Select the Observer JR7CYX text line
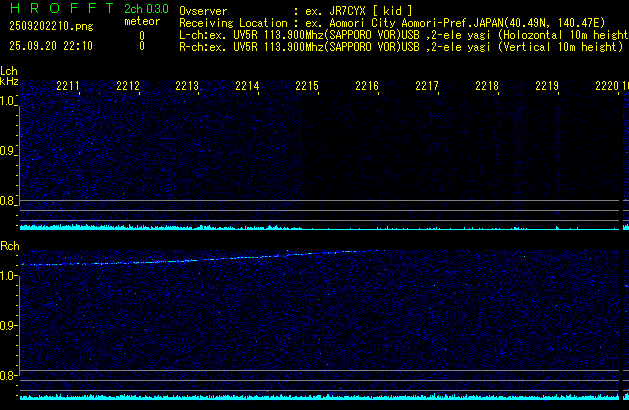 pyautogui.click(x=295, y=9)
